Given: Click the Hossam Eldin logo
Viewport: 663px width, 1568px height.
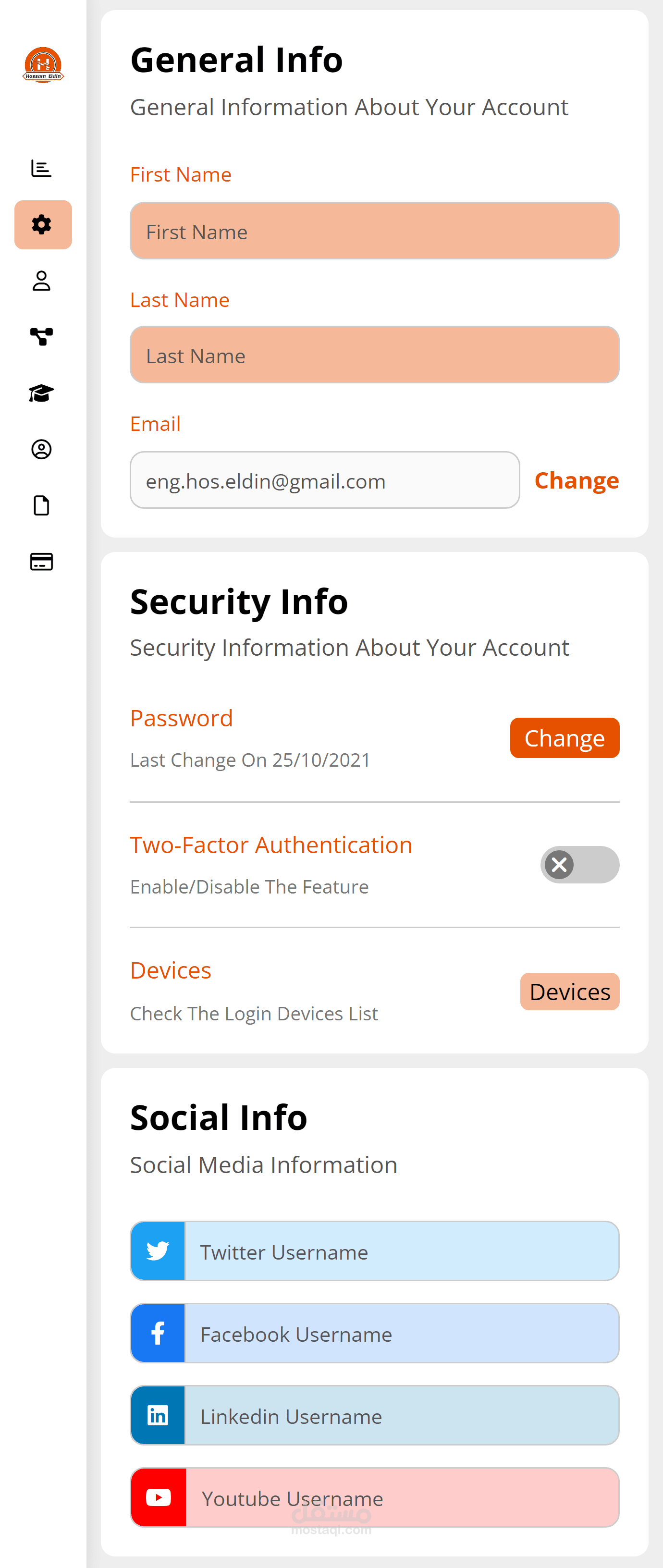Looking at the screenshot, I should [x=43, y=64].
